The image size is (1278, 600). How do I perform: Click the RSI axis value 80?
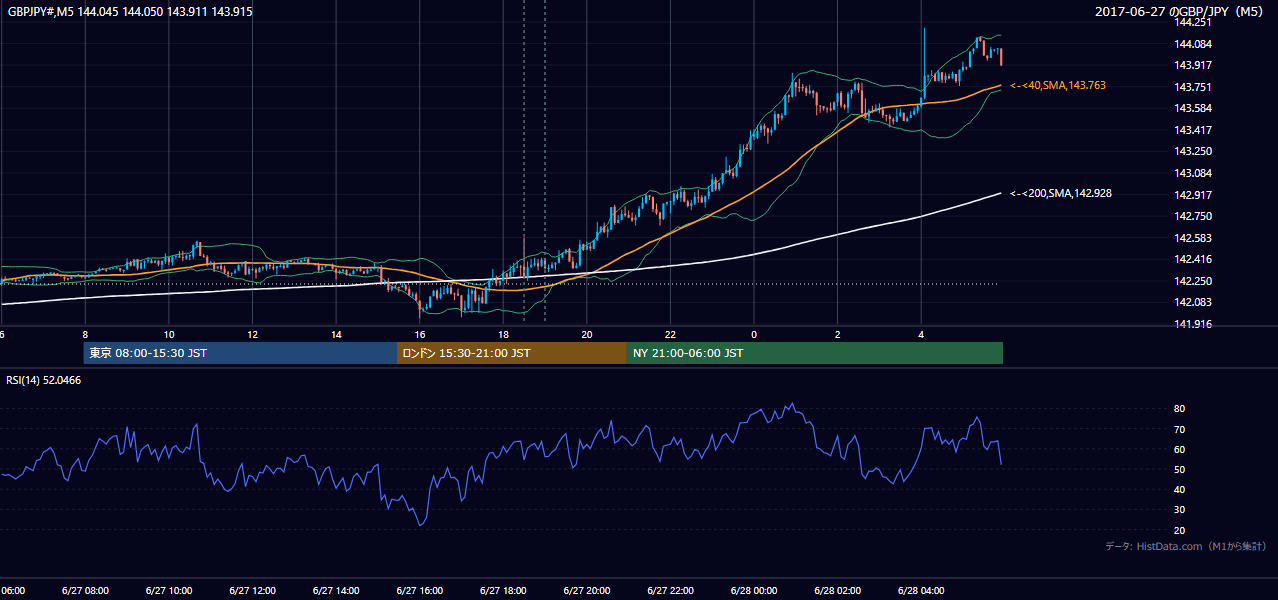click(x=1179, y=409)
